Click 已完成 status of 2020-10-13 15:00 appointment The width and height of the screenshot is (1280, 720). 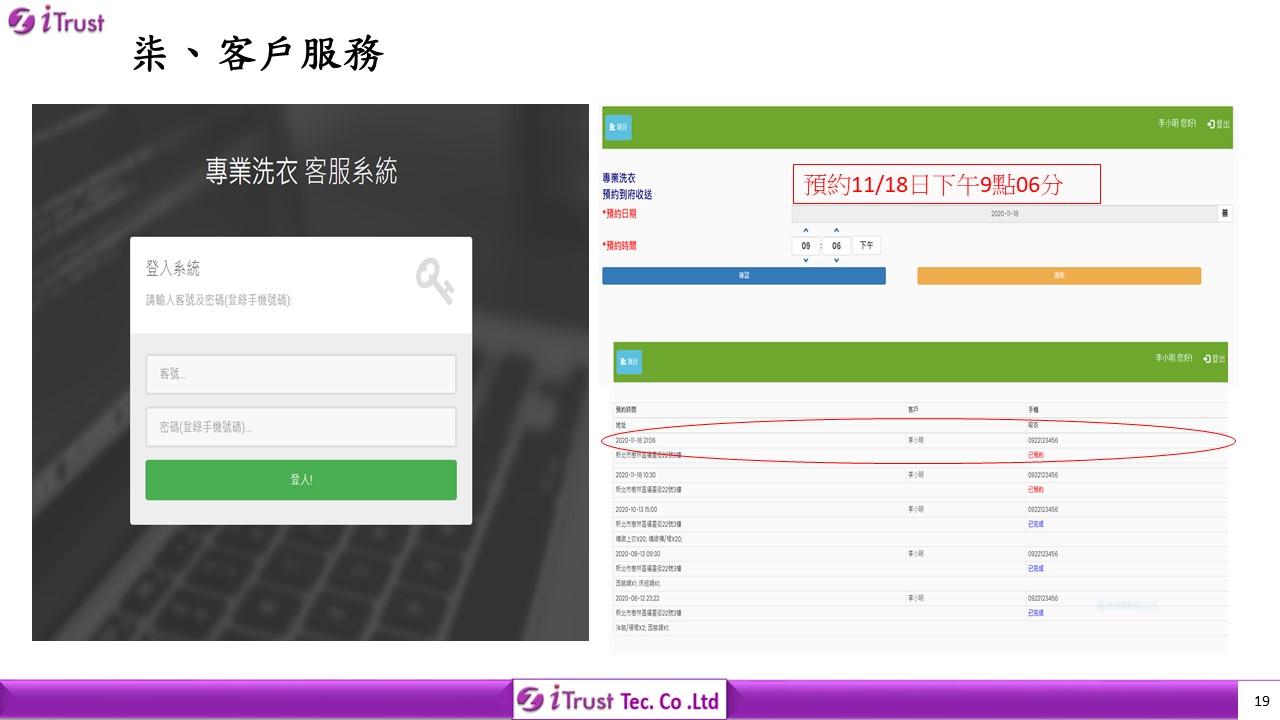coord(1036,524)
